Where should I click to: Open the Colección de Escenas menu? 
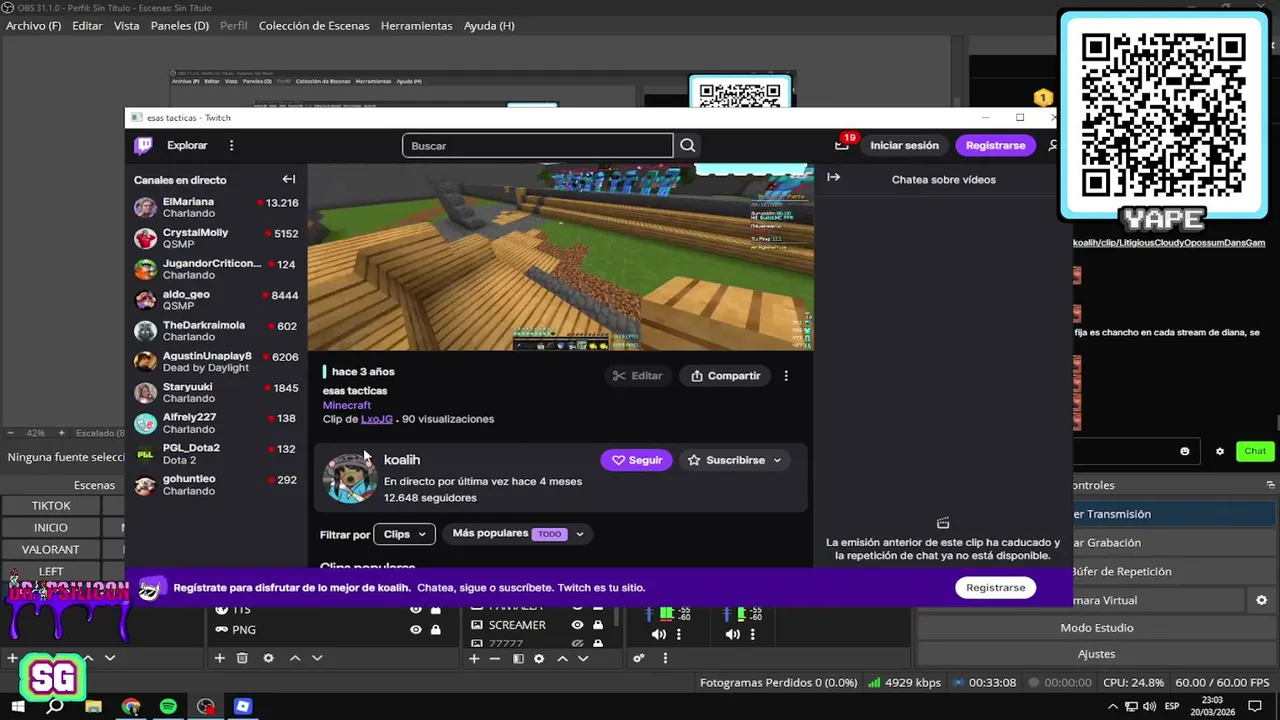(314, 25)
